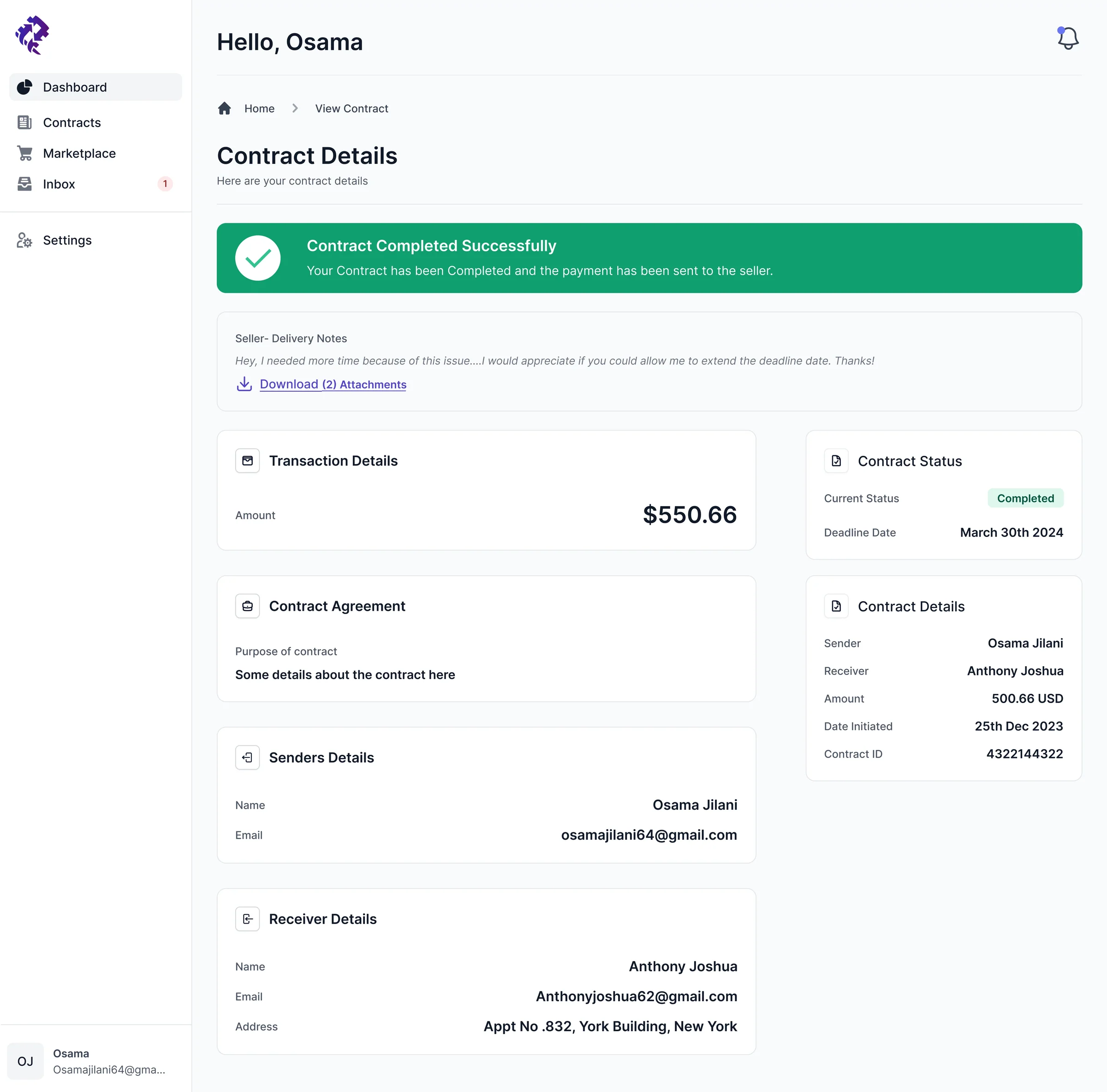Screen dimensions: 1107x1092
Task: Open the notifications bell
Action: 1067,38
